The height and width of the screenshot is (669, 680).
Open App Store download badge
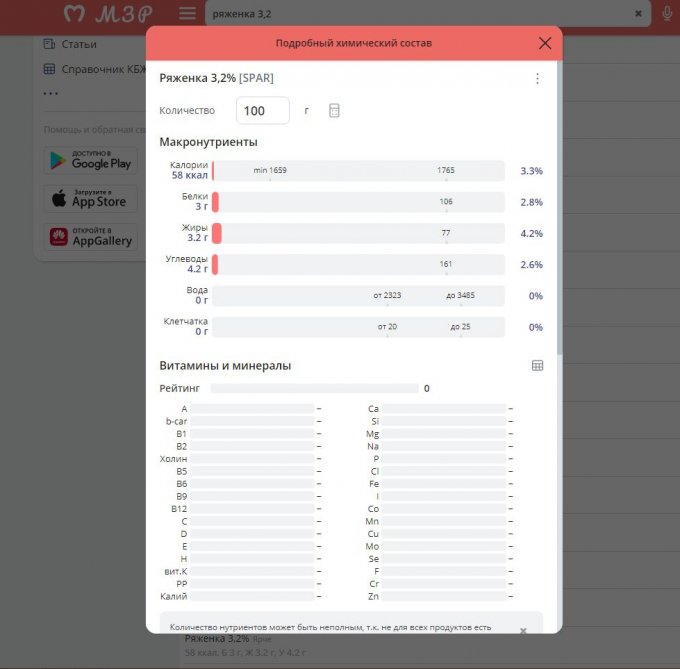click(x=90, y=198)
